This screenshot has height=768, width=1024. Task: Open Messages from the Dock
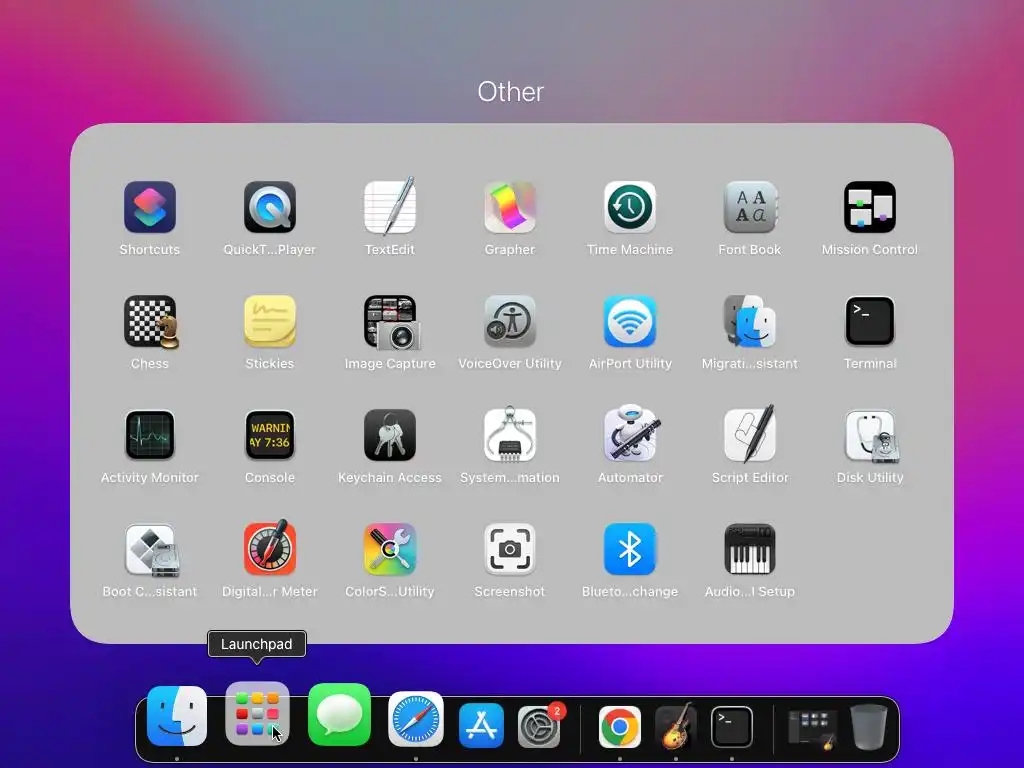[x=340, y=714]
